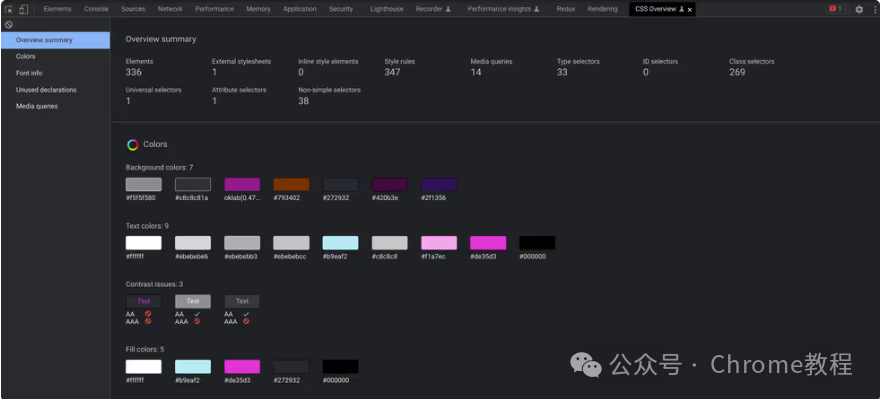Open the Lighthouse tab
Image resolution: width=880 pixels, height=399 pixels.
(386, 9)
